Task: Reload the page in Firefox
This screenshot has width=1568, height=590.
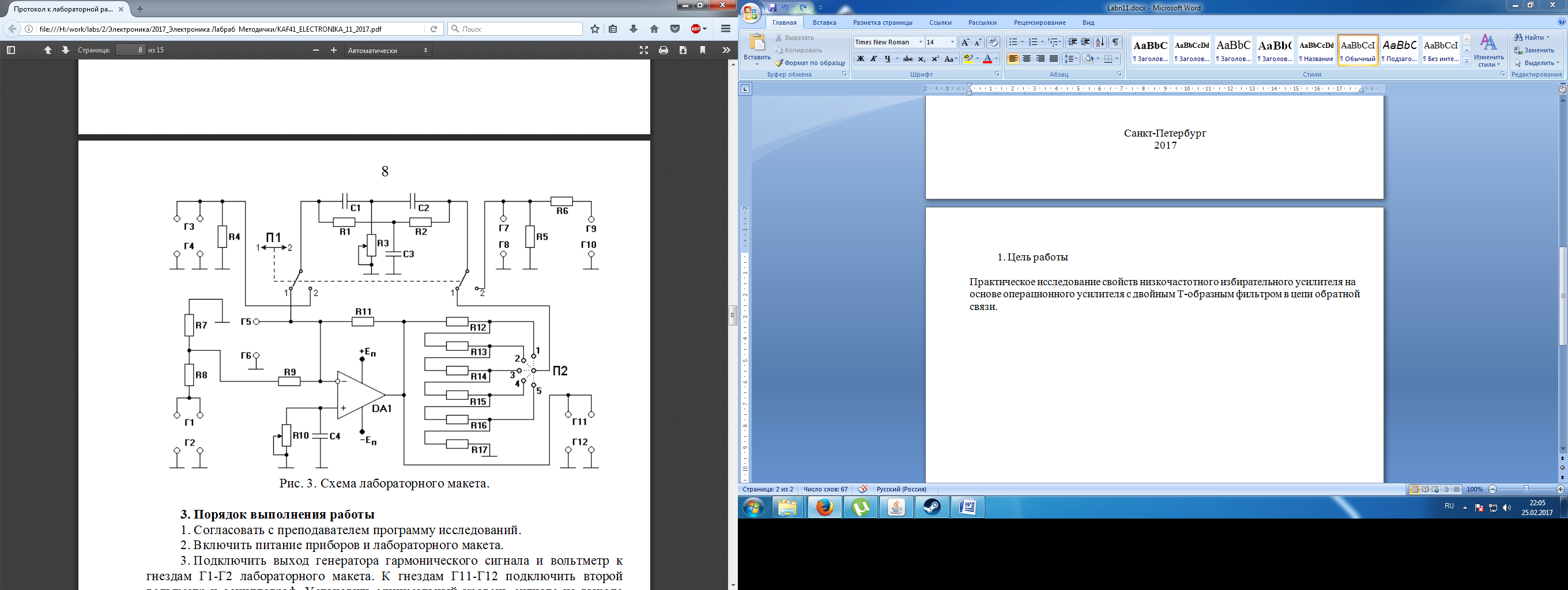Action: [x=434, y=29]
